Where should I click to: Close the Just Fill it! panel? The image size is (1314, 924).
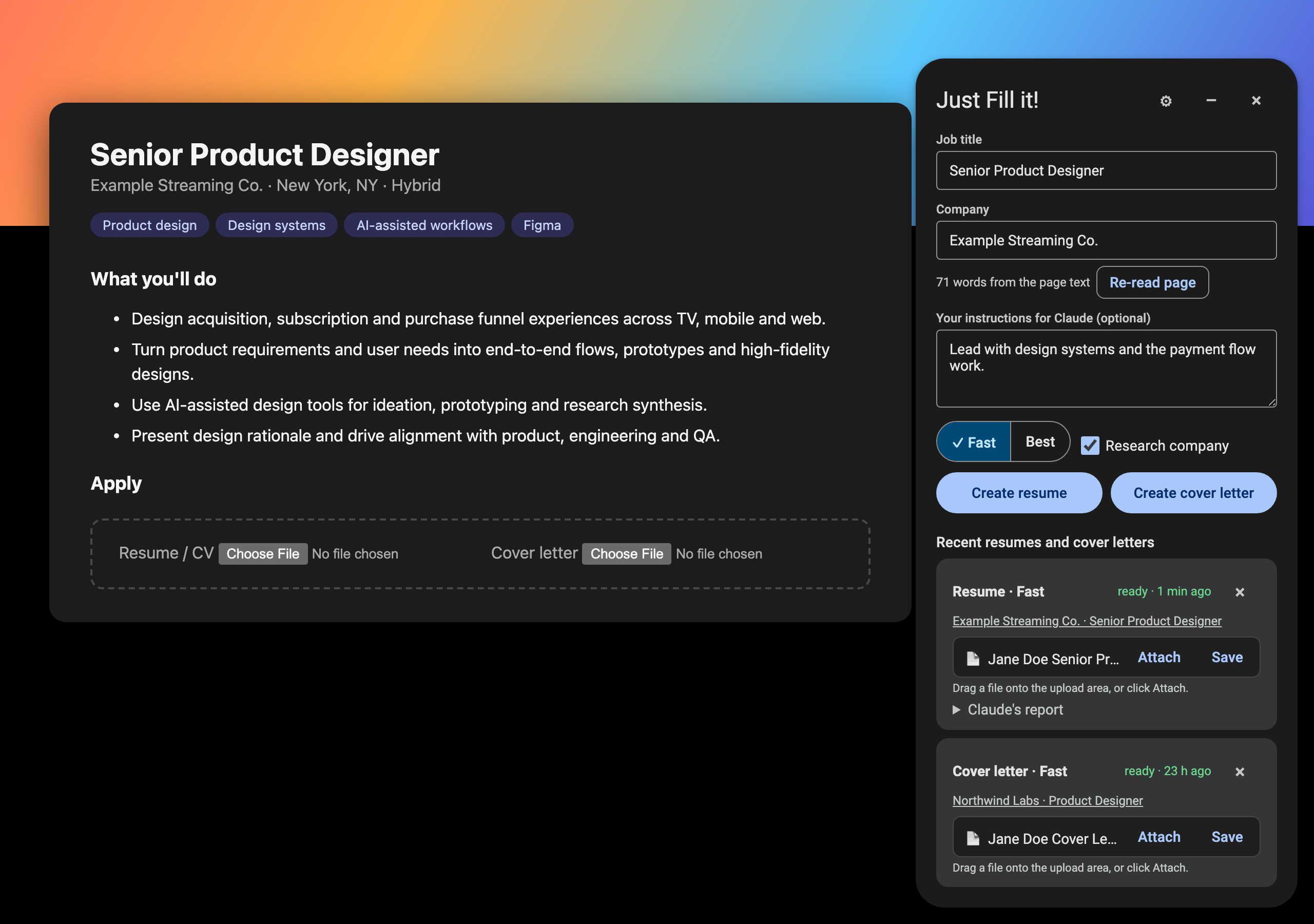click(x=1256, y=101)
